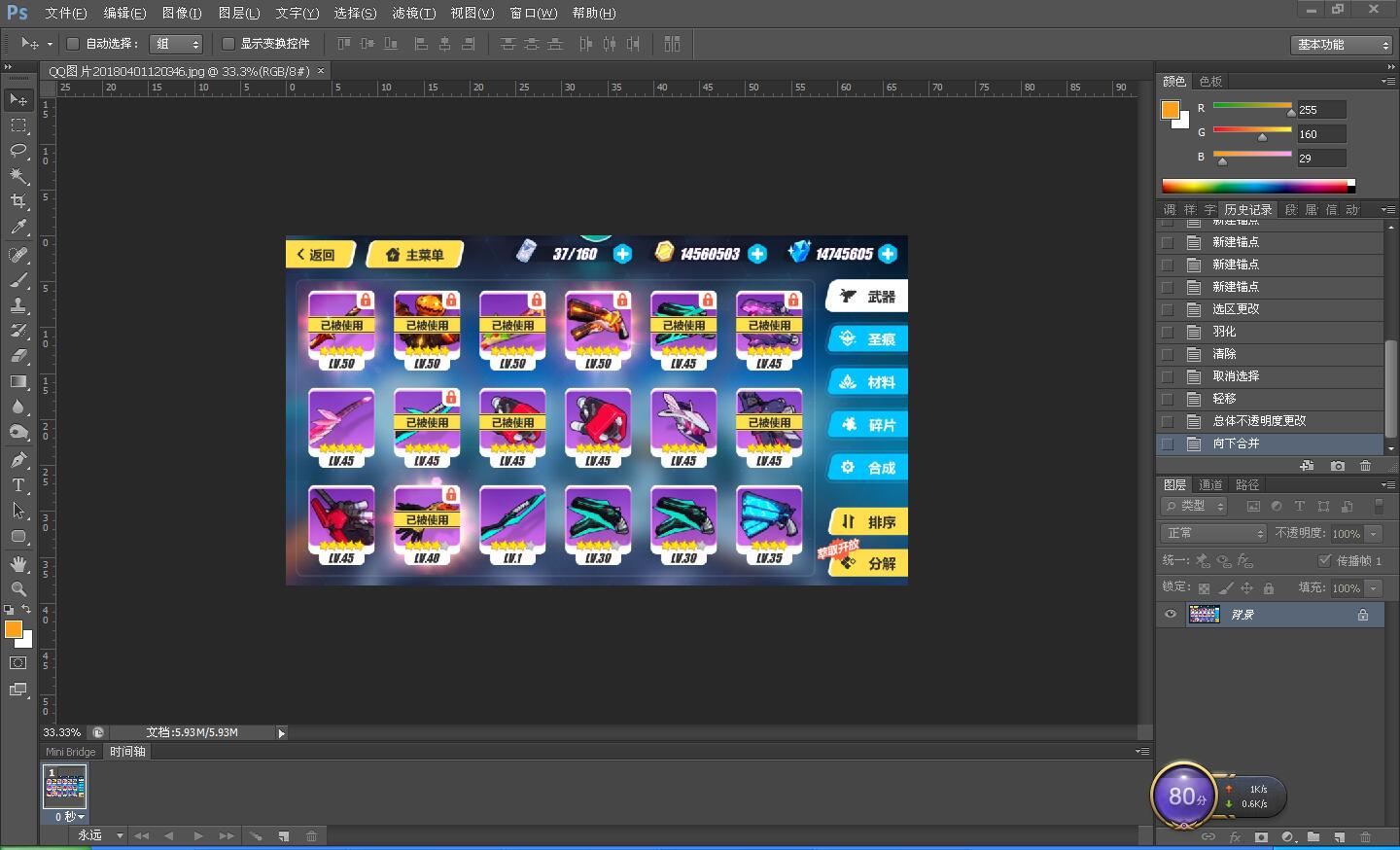Delete layer using Layers panel trash
Image resolution: width=1400 pixels, height=850 pixels.
1365,836
